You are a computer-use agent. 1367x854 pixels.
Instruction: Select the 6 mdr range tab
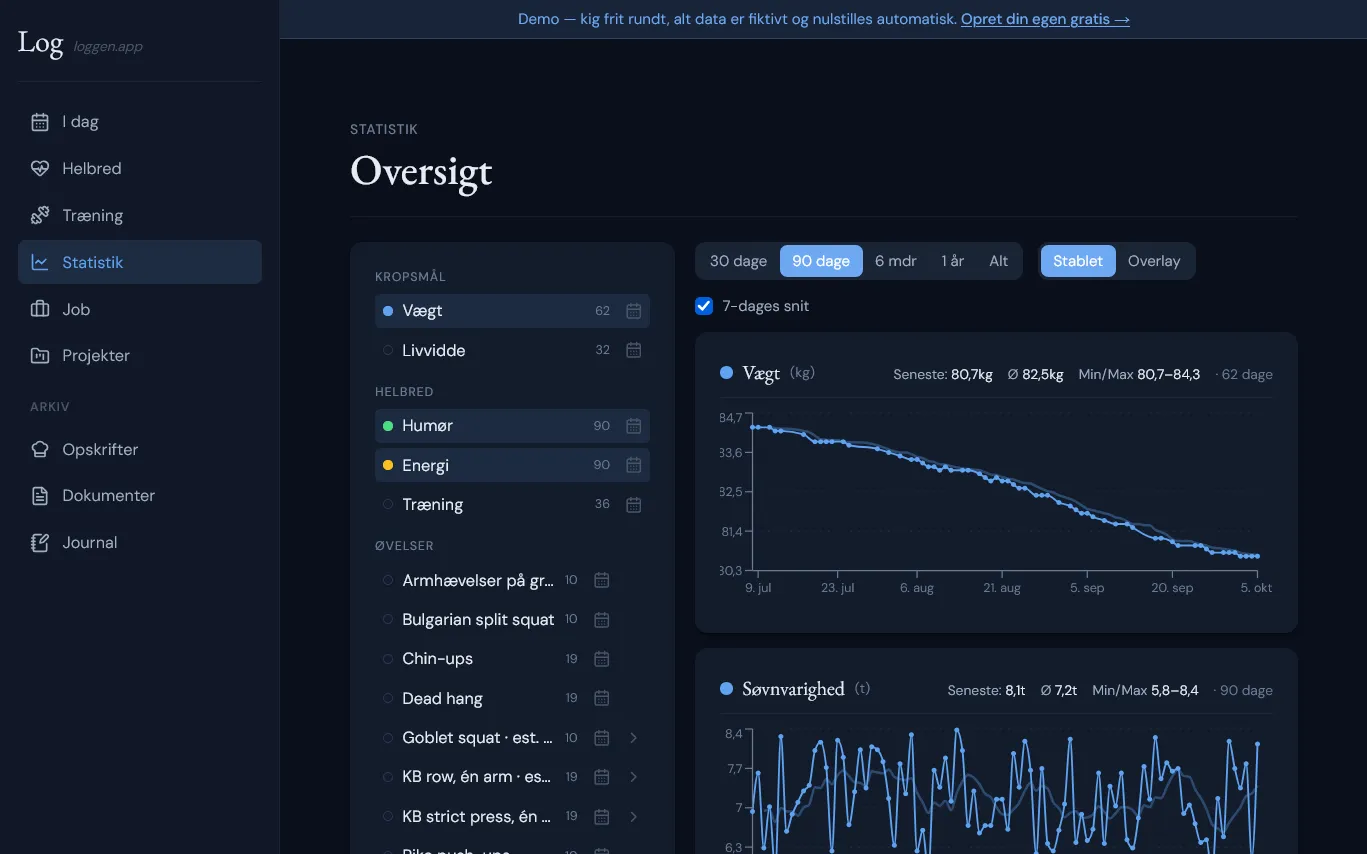pyautogui.click(x=895, y=261)
